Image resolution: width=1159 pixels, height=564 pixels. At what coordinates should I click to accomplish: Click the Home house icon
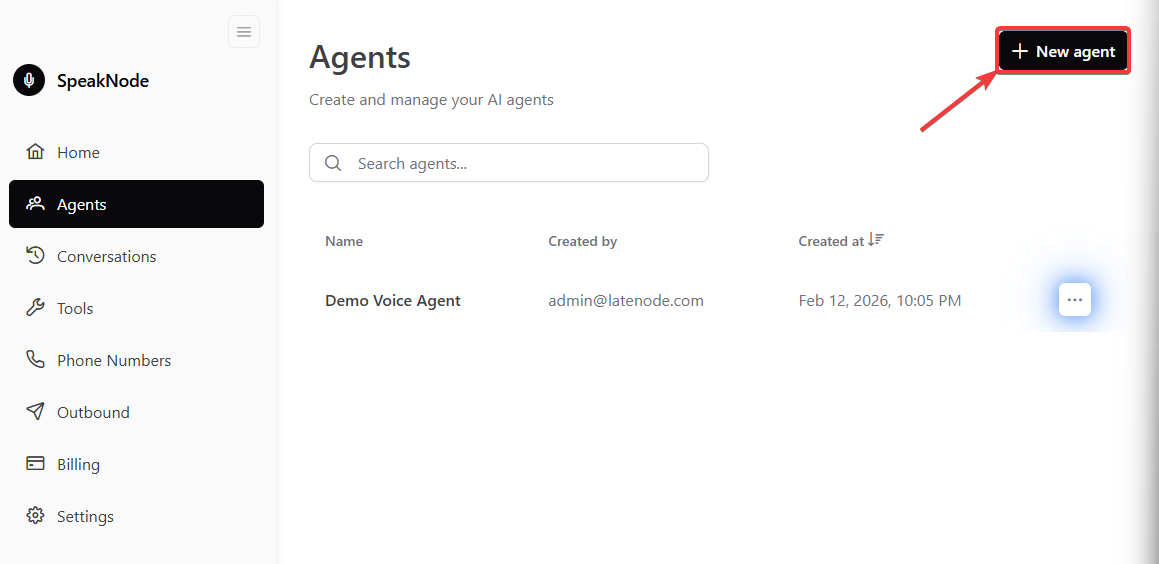[x=35, y=152]
